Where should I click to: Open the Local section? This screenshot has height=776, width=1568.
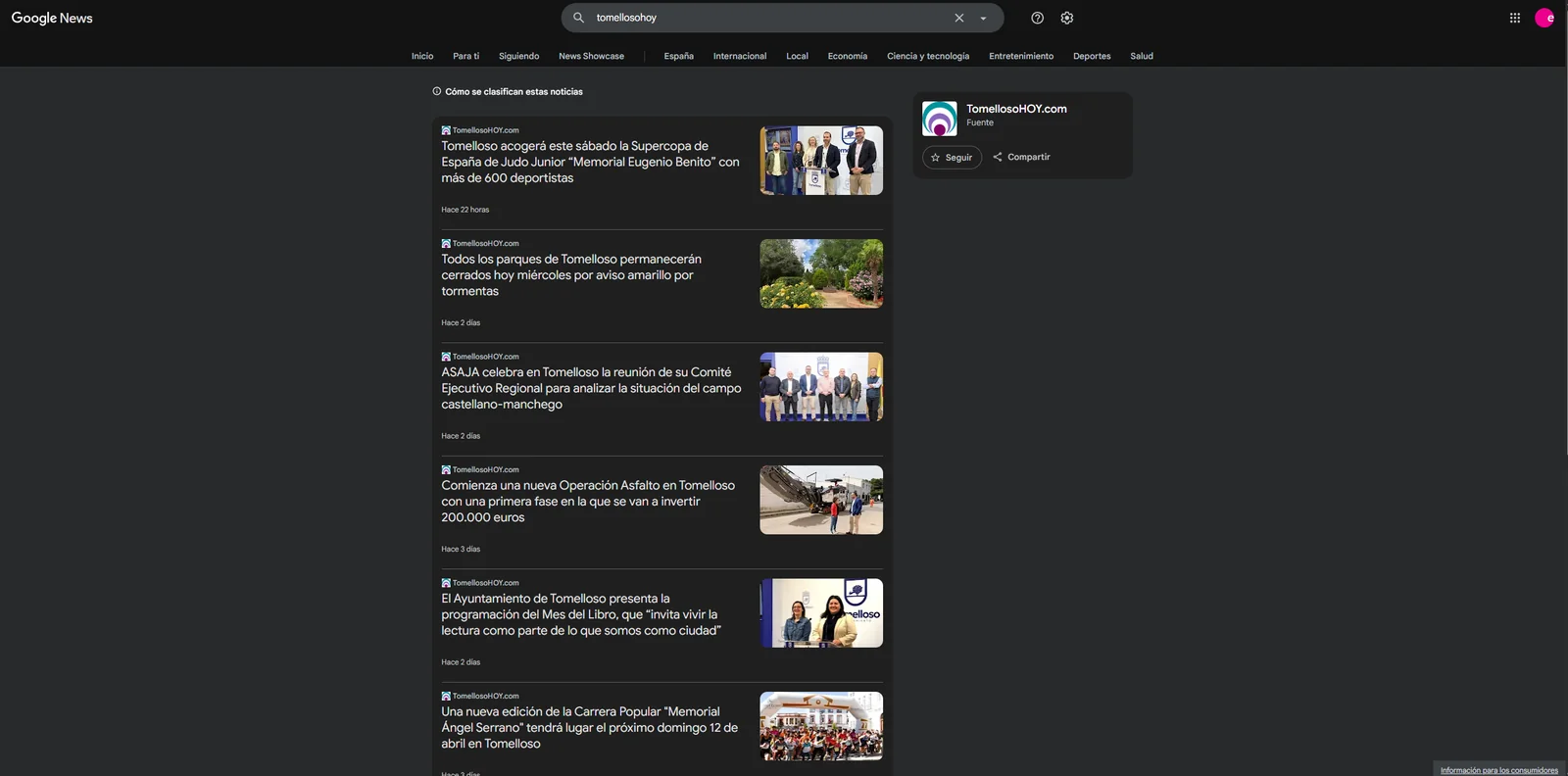click(x=797, y=56)
